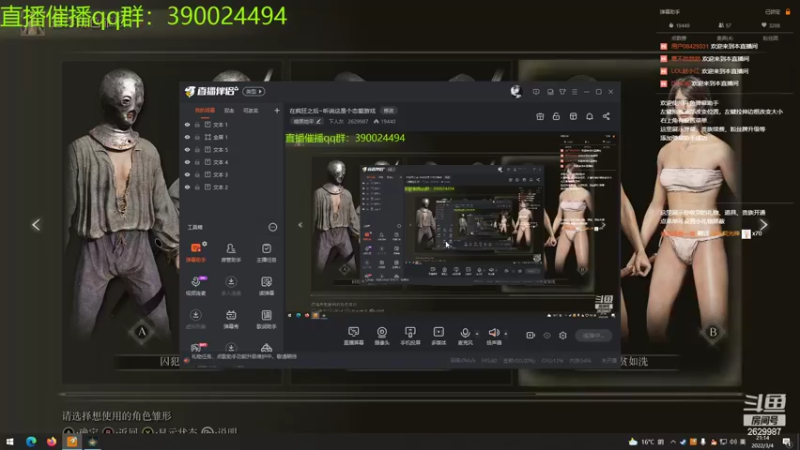The image size is (800, 450).
Task: Select the 全屏 1 layer row
Action: (x=232, y=137)
